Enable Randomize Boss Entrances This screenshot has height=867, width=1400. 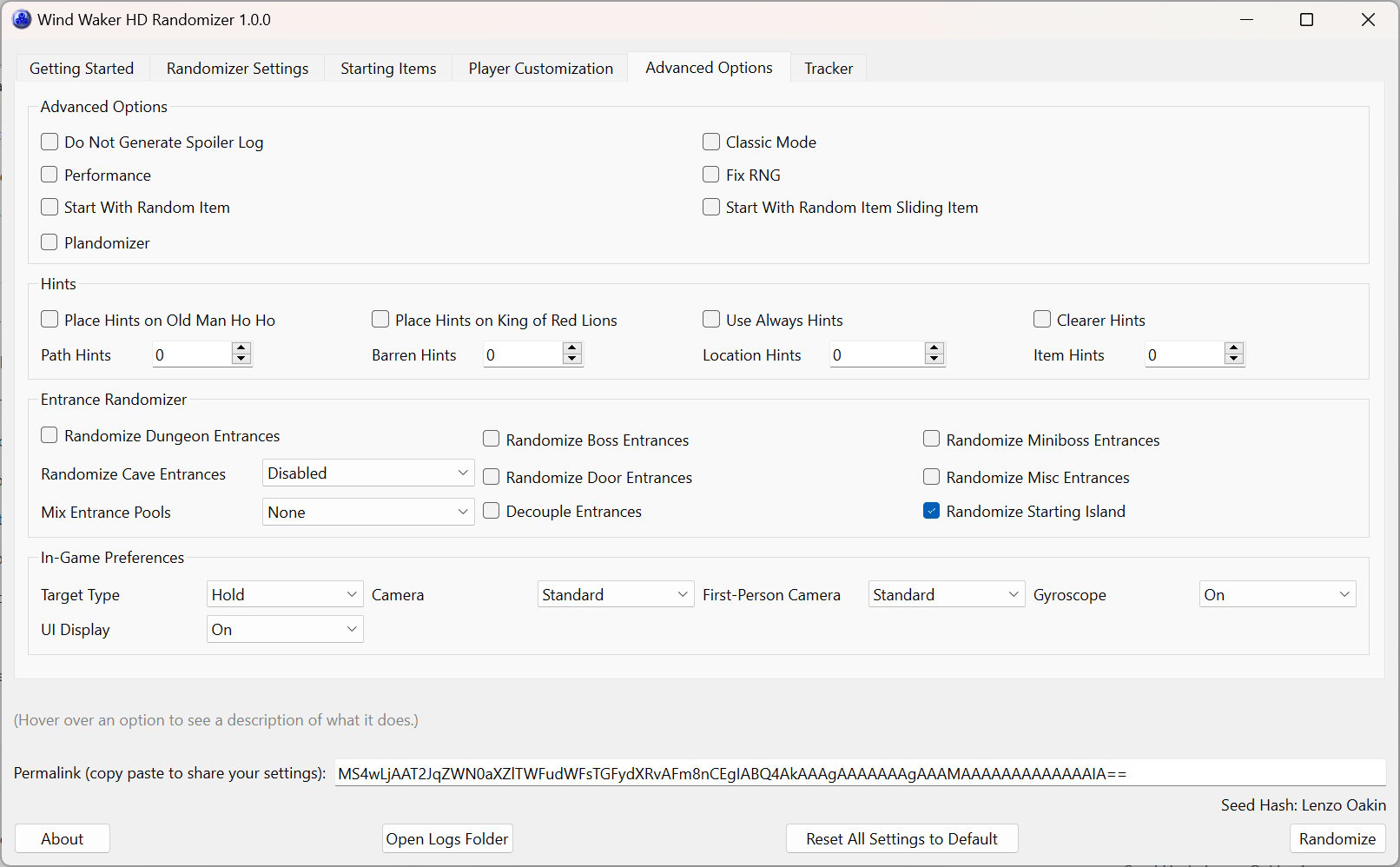[492, 440]
